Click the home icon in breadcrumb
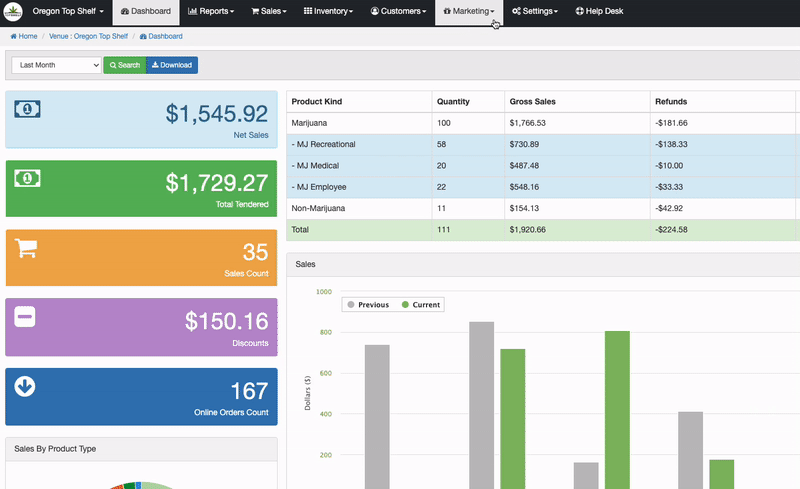The height and width of the screenshot is (489, 800). (13, 36)
